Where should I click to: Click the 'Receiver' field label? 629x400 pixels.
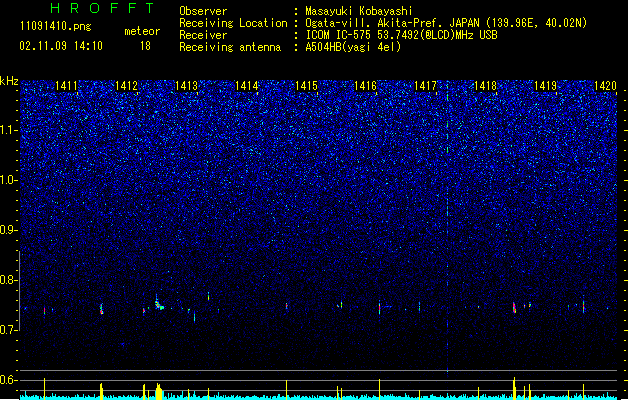pyautogui.click(x=203, y=35)
